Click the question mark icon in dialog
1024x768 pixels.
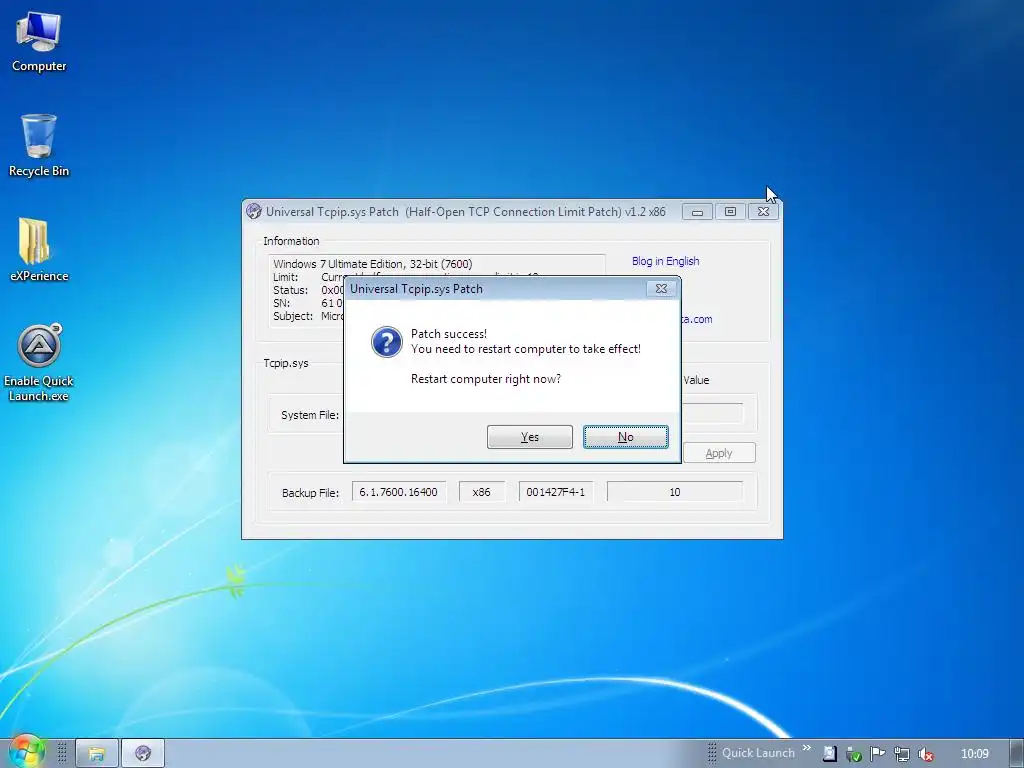387,342
